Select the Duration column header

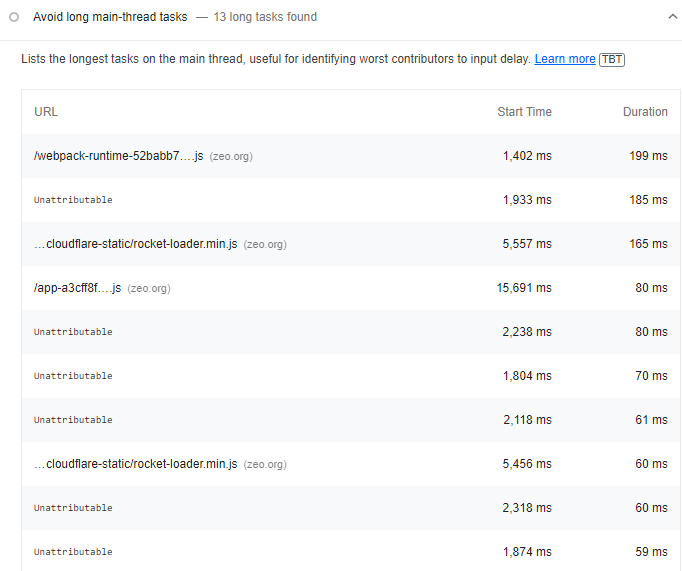point(645,112)
